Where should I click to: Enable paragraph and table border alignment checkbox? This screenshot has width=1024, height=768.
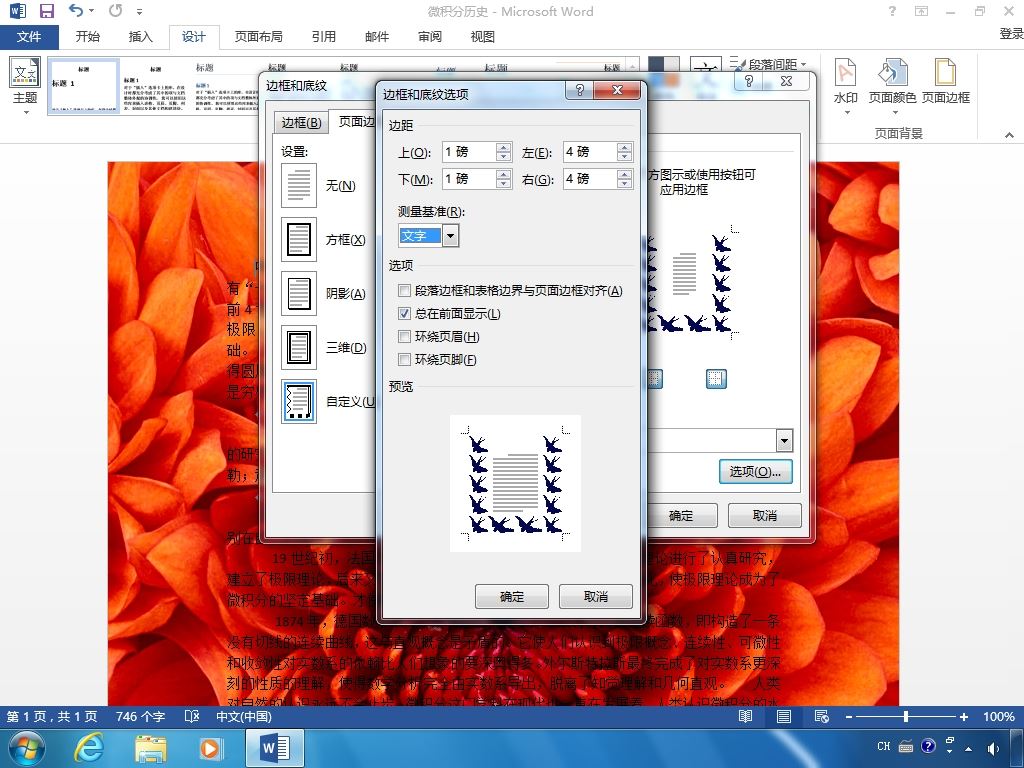[x=404, y=291]
